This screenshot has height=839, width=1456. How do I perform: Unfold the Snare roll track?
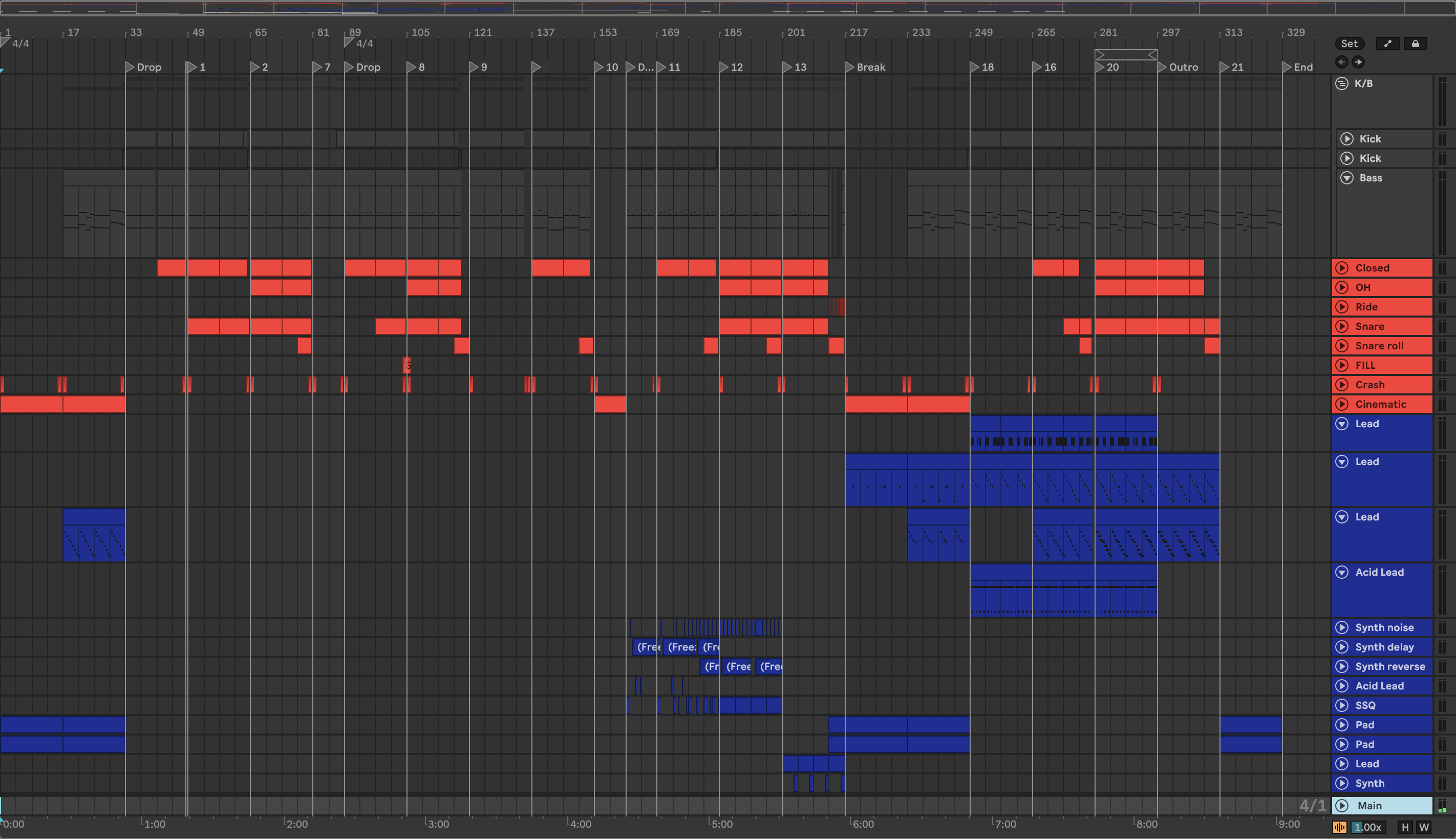(x=1342, y=346)
